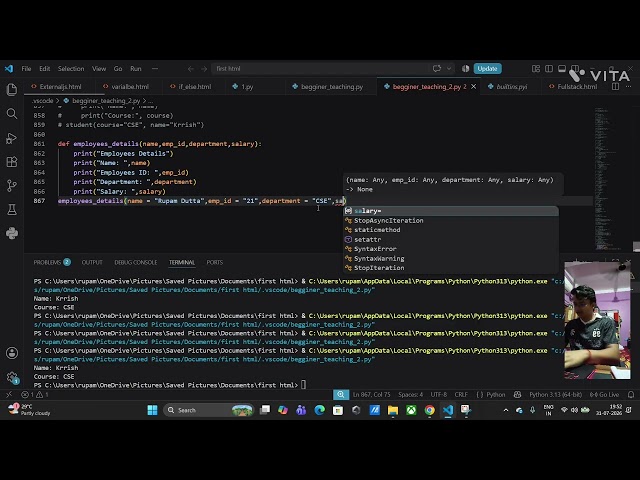Open the Explorer view in activity bar

(12, 89)
